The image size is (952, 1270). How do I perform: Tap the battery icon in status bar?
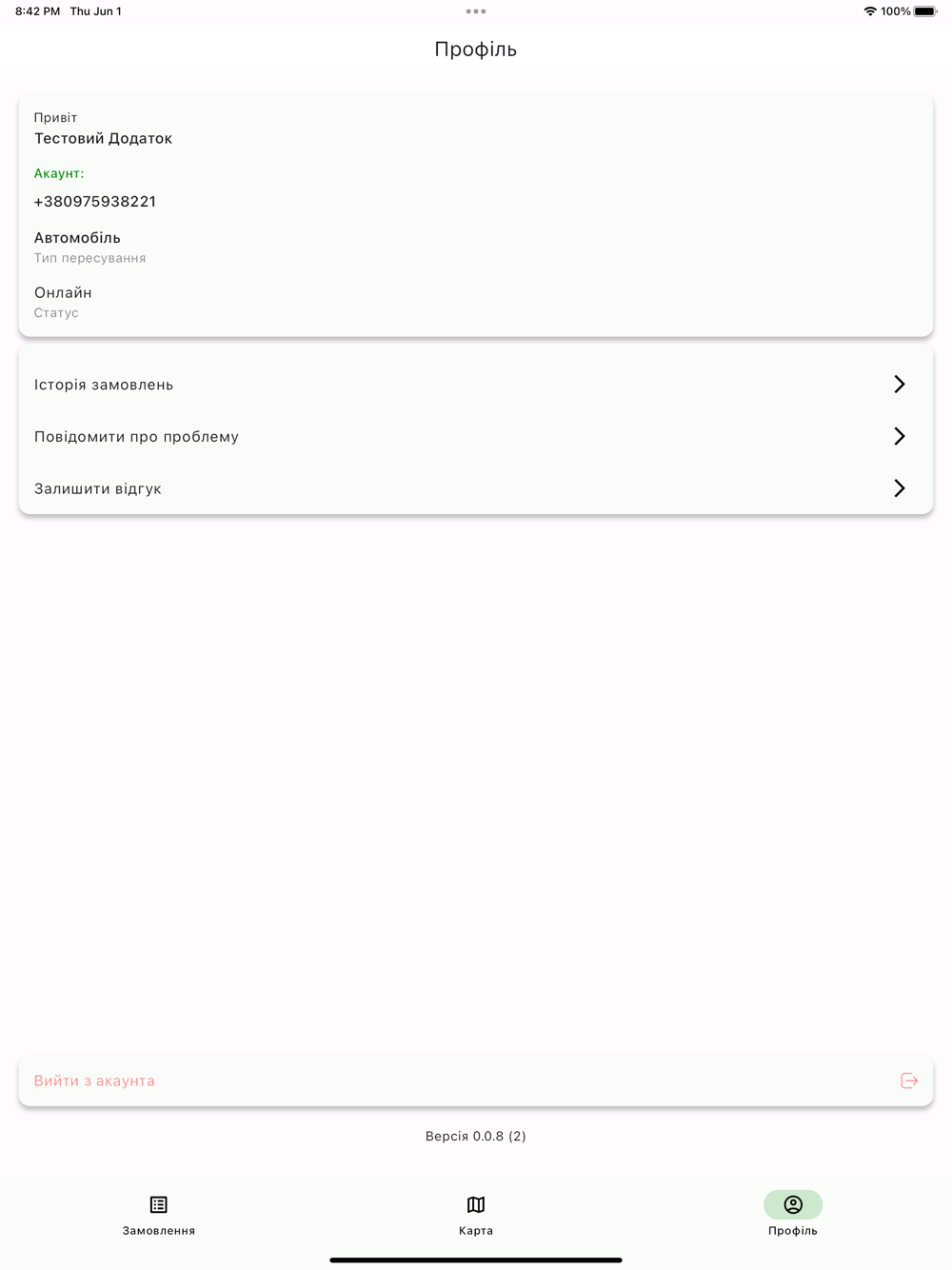point(925,11)
